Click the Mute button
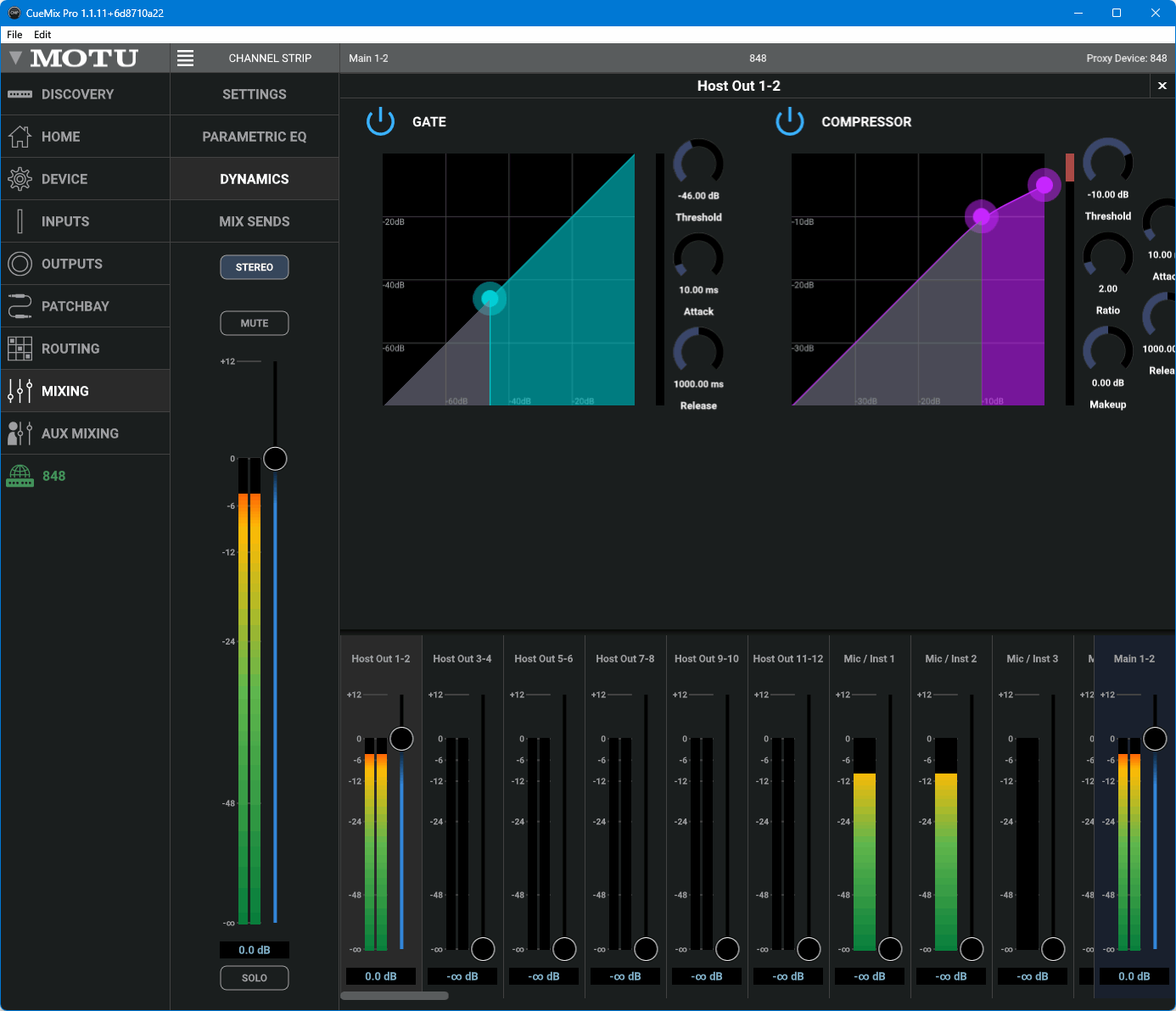1176x1011 pixels. point(255,323)
